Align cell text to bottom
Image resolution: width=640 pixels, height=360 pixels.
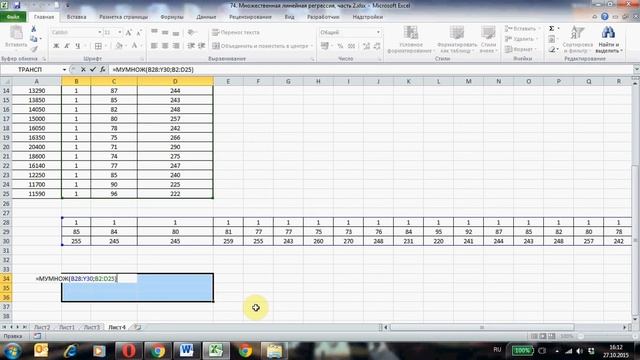[x=176, y=32]
